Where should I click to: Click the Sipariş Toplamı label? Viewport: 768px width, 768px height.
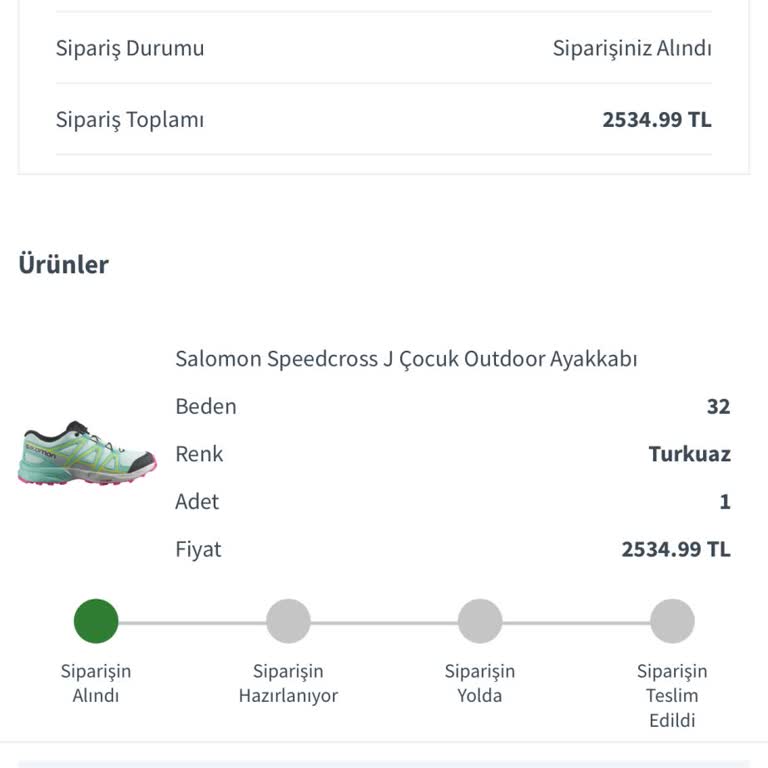(x=130, y=120)
